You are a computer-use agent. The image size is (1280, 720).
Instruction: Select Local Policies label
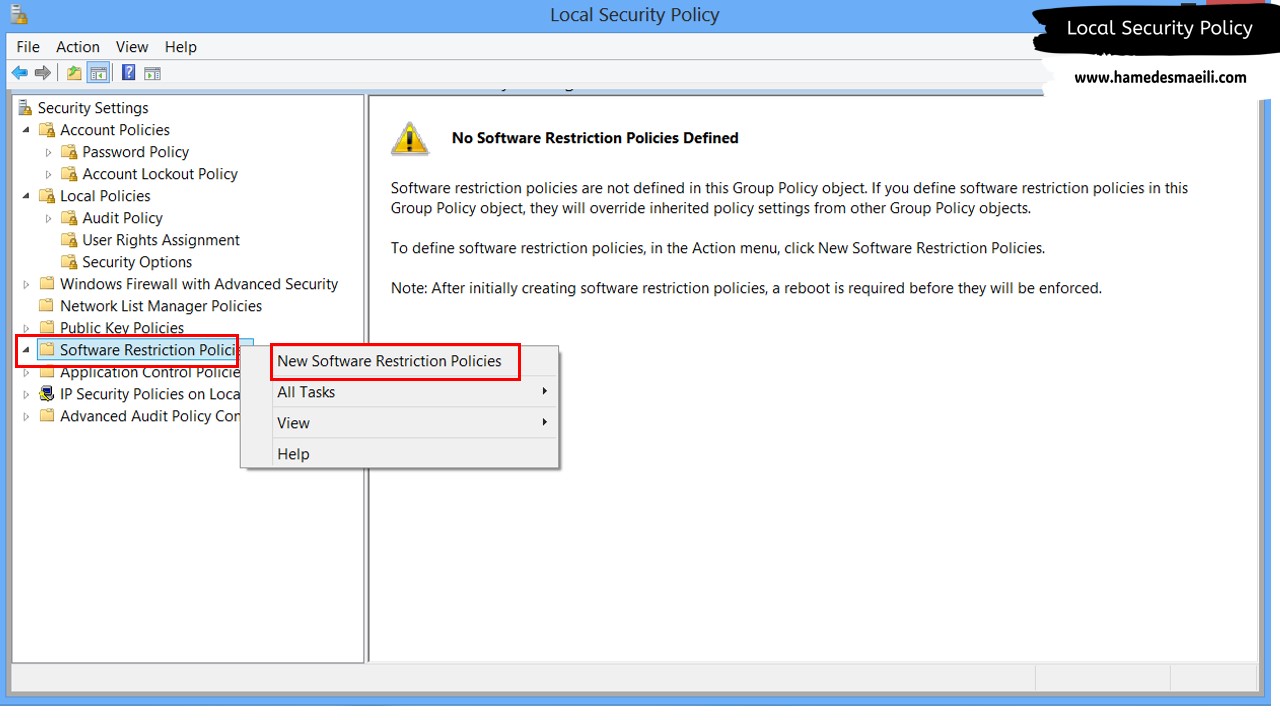(105, 196)
